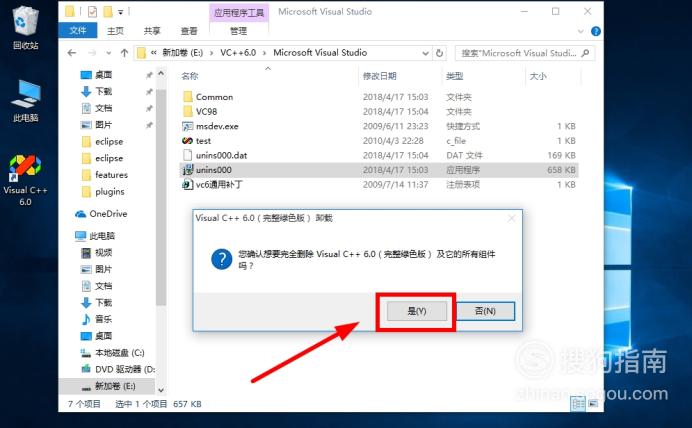Click VC++6.0 in the address breadcrumb
Screen dimensions: 692x428
[x=238, y=53]
